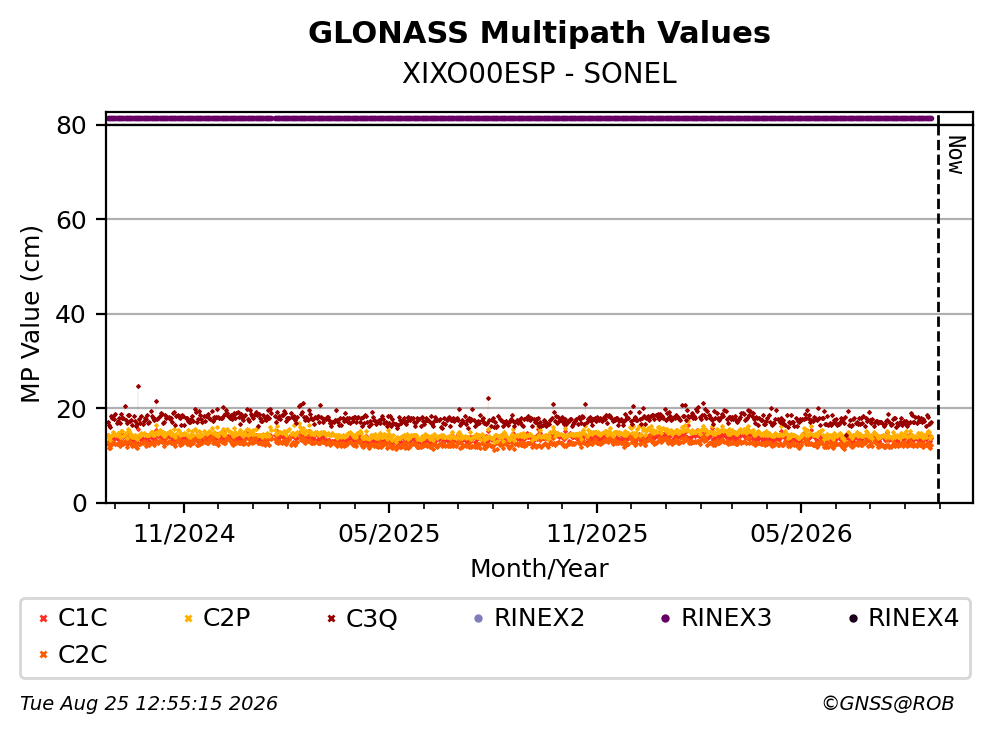Screen dimensions: 993x734
Task: Click the XIXO00ESP - SONEL subtitle
Action: coord(540,74)
